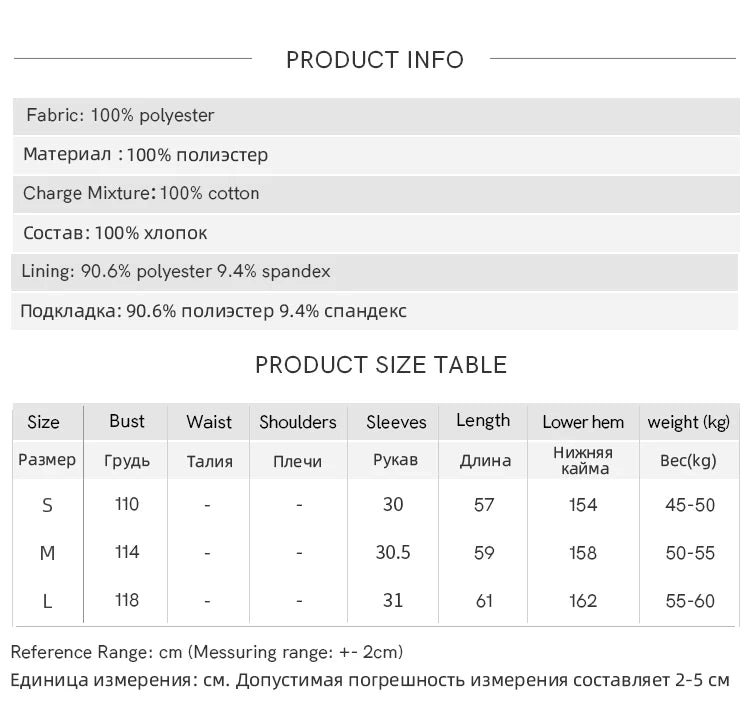
Task: Click the Reference Range note text
Action: tap(207, 652)
